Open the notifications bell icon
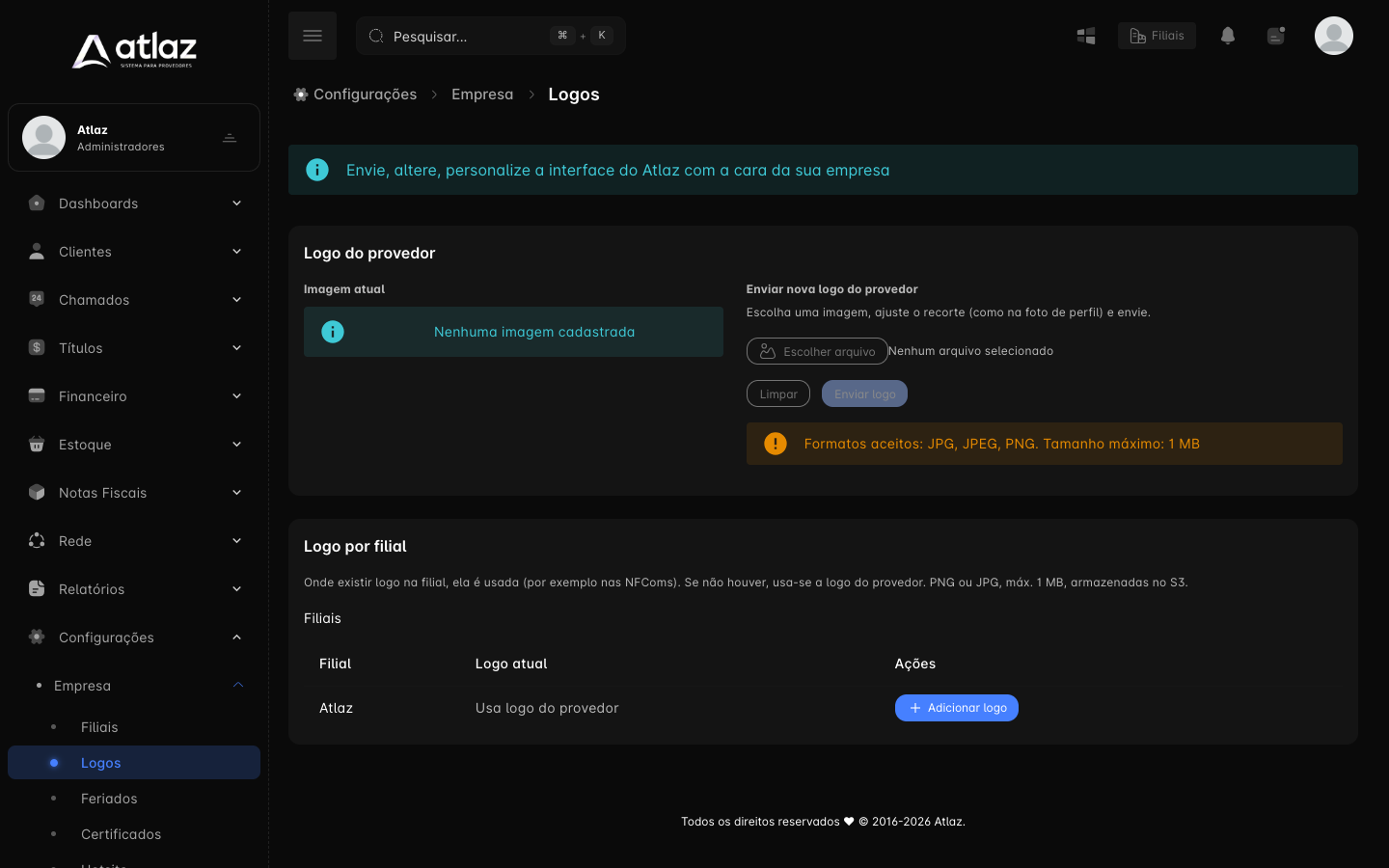 (x=1228, y=36)
